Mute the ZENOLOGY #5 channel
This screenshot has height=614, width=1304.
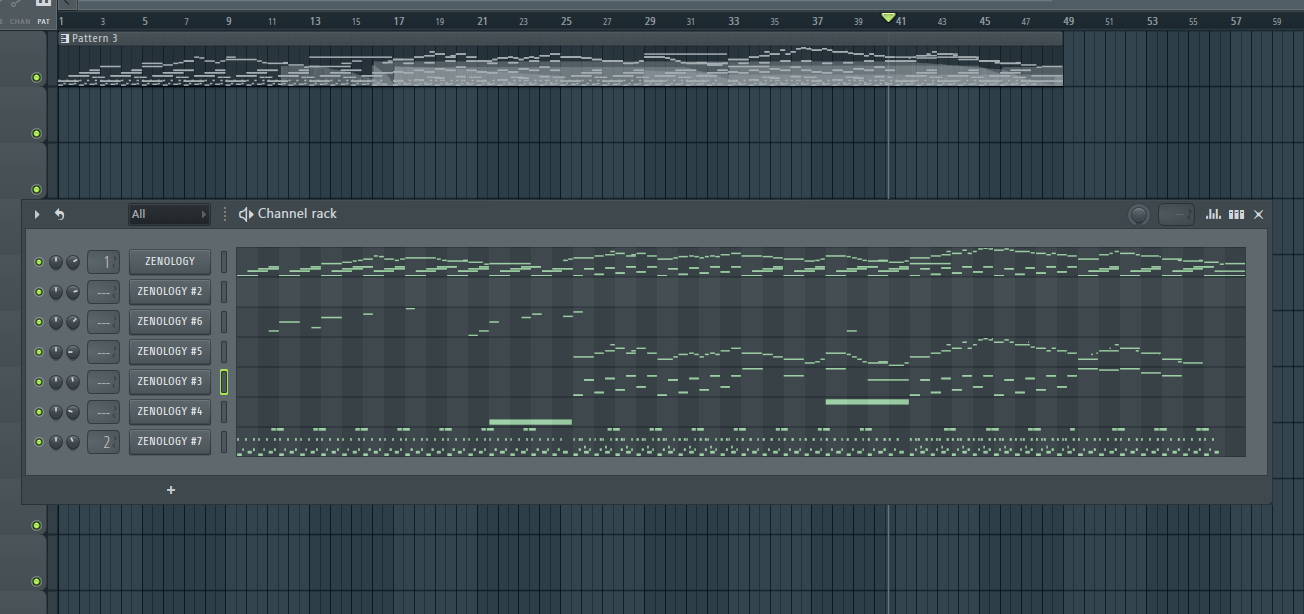pyautogui.click(x=39, y=352)
